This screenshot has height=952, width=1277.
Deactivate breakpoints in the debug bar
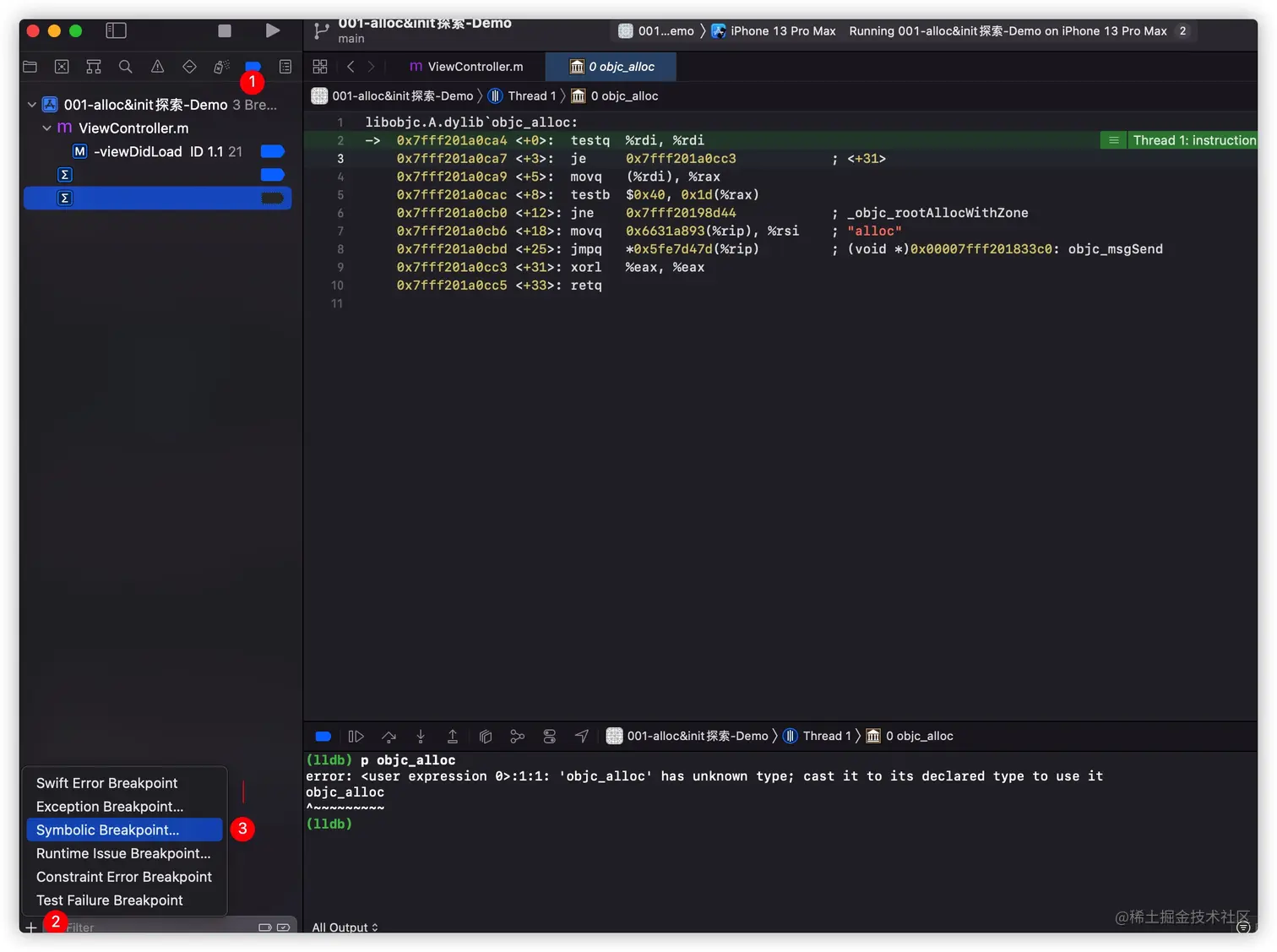(323, 737)
